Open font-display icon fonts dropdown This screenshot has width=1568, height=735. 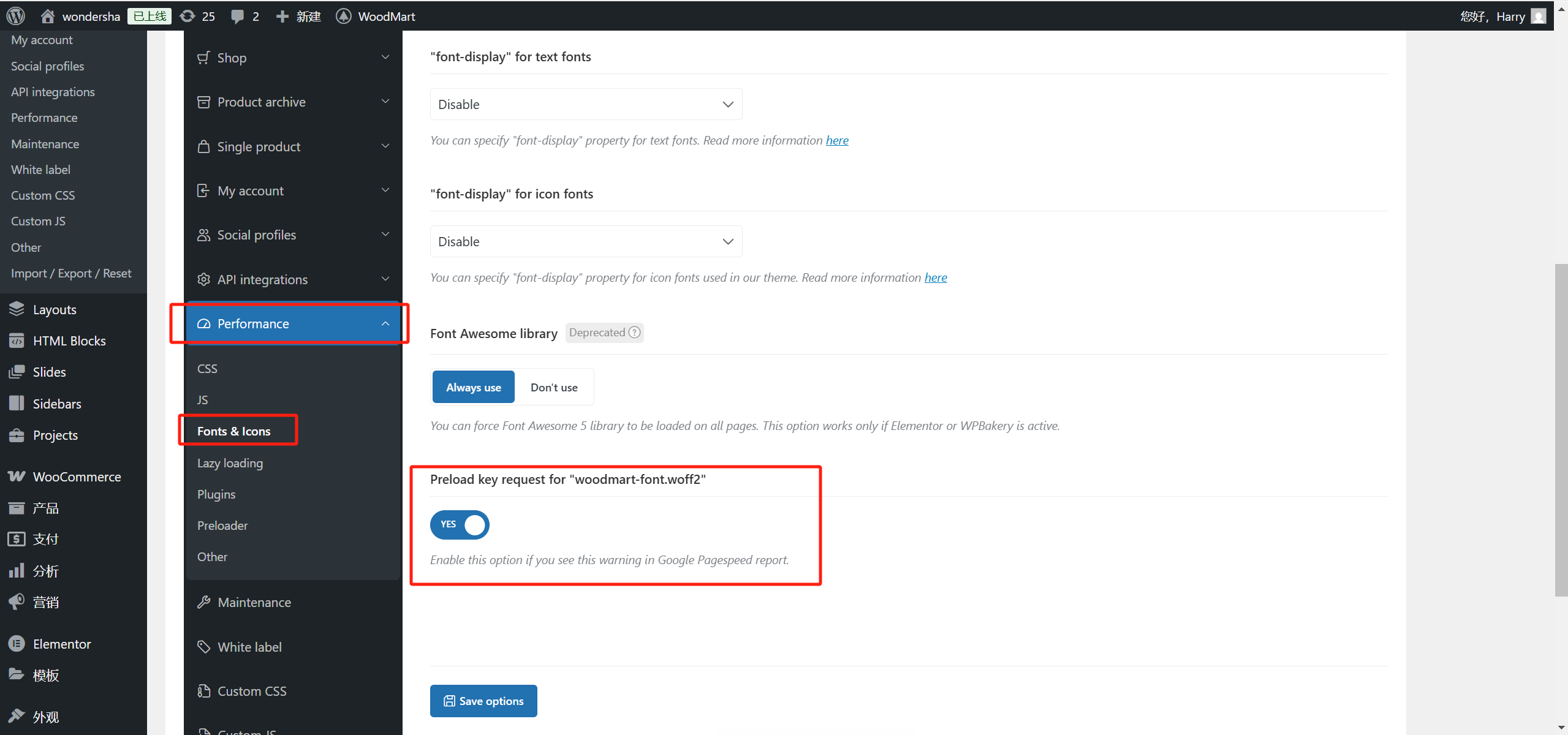point(586,241)
